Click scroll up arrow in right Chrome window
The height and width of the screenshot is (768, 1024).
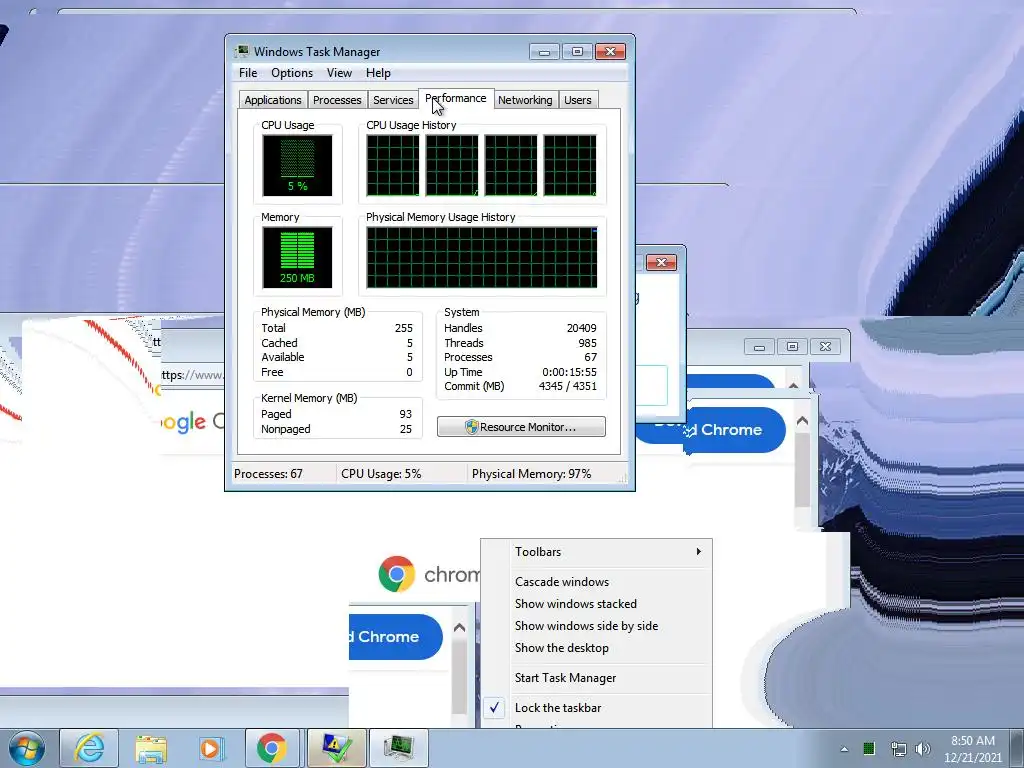(x=802, y=421)
